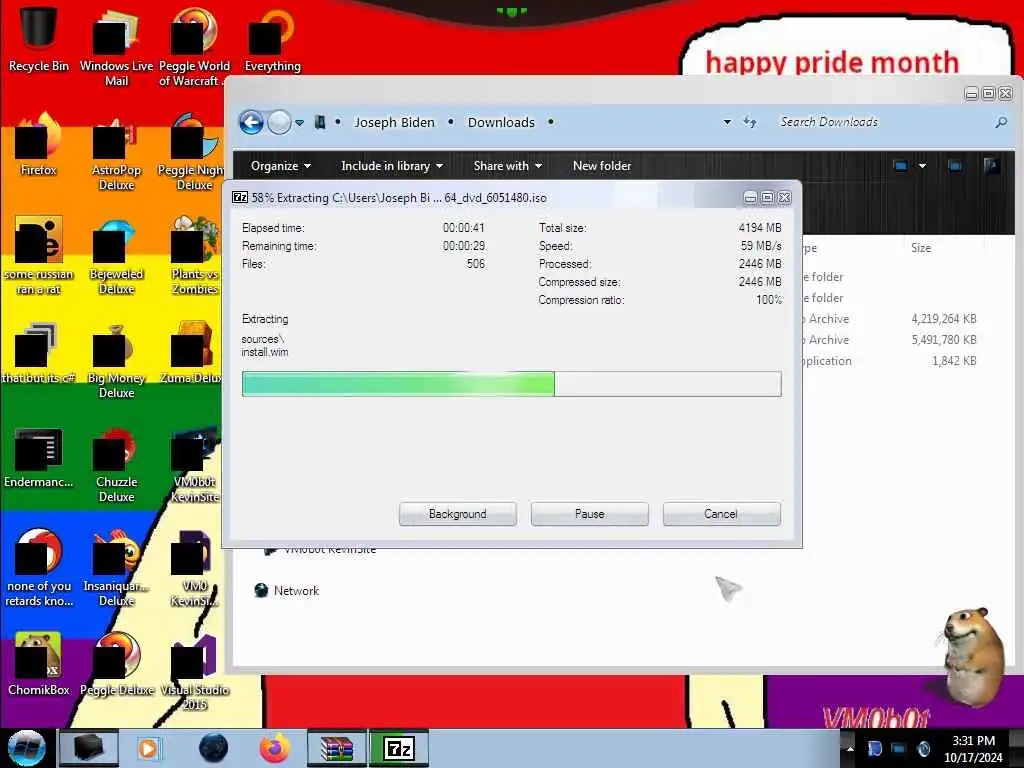Switch to 7-Zip taskbar button

click(399, 748)
